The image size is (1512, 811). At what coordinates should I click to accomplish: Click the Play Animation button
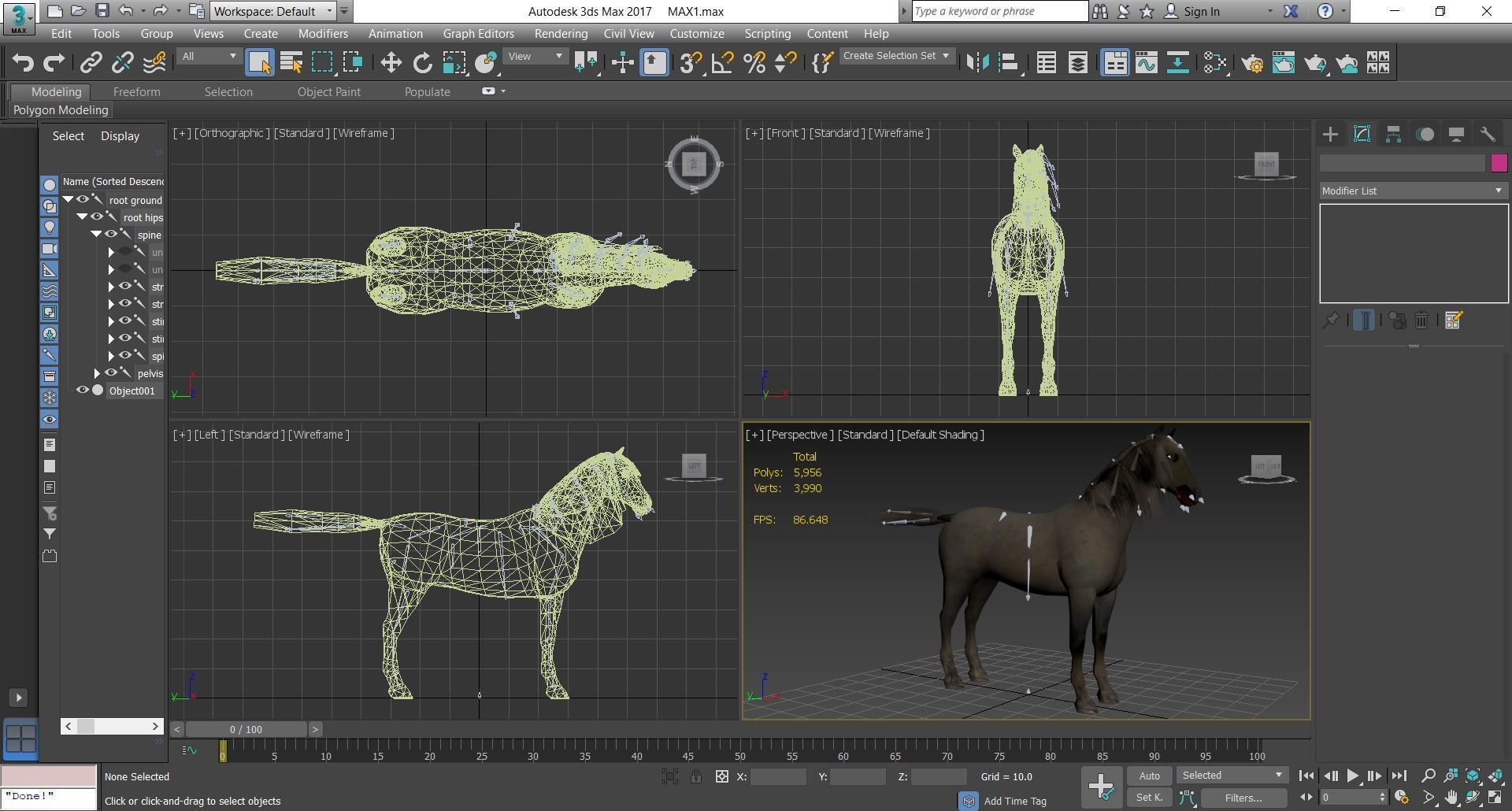[1353, 776]
